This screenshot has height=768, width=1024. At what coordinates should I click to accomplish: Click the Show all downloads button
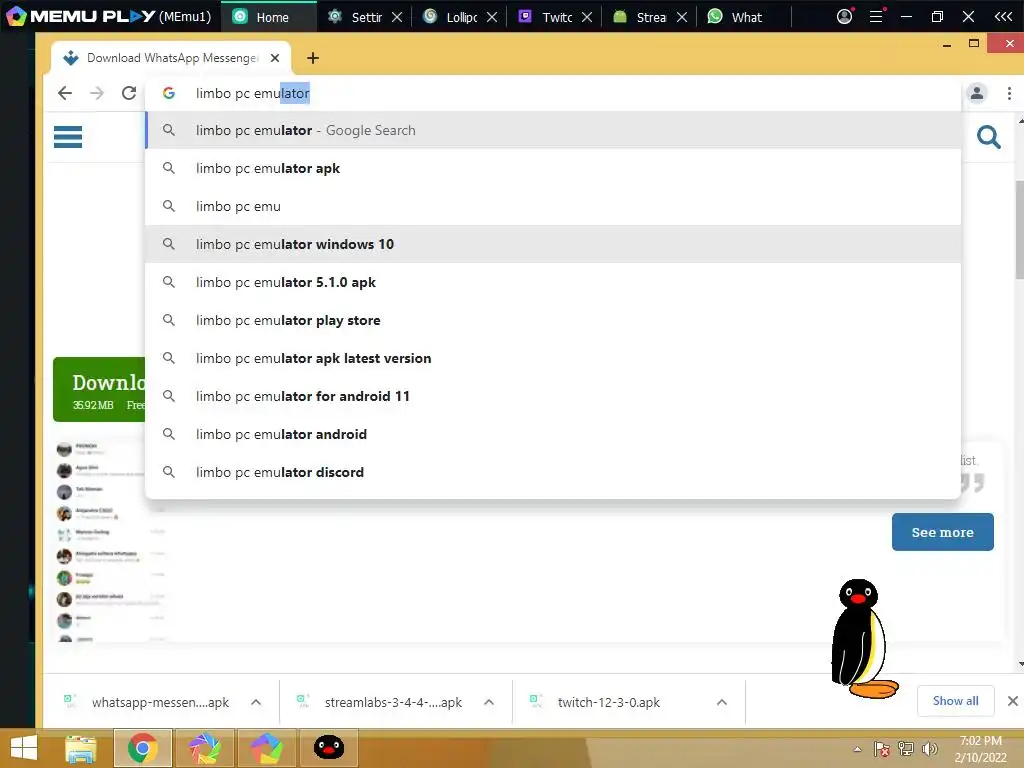pyautogui.click(x=955, y=701)
